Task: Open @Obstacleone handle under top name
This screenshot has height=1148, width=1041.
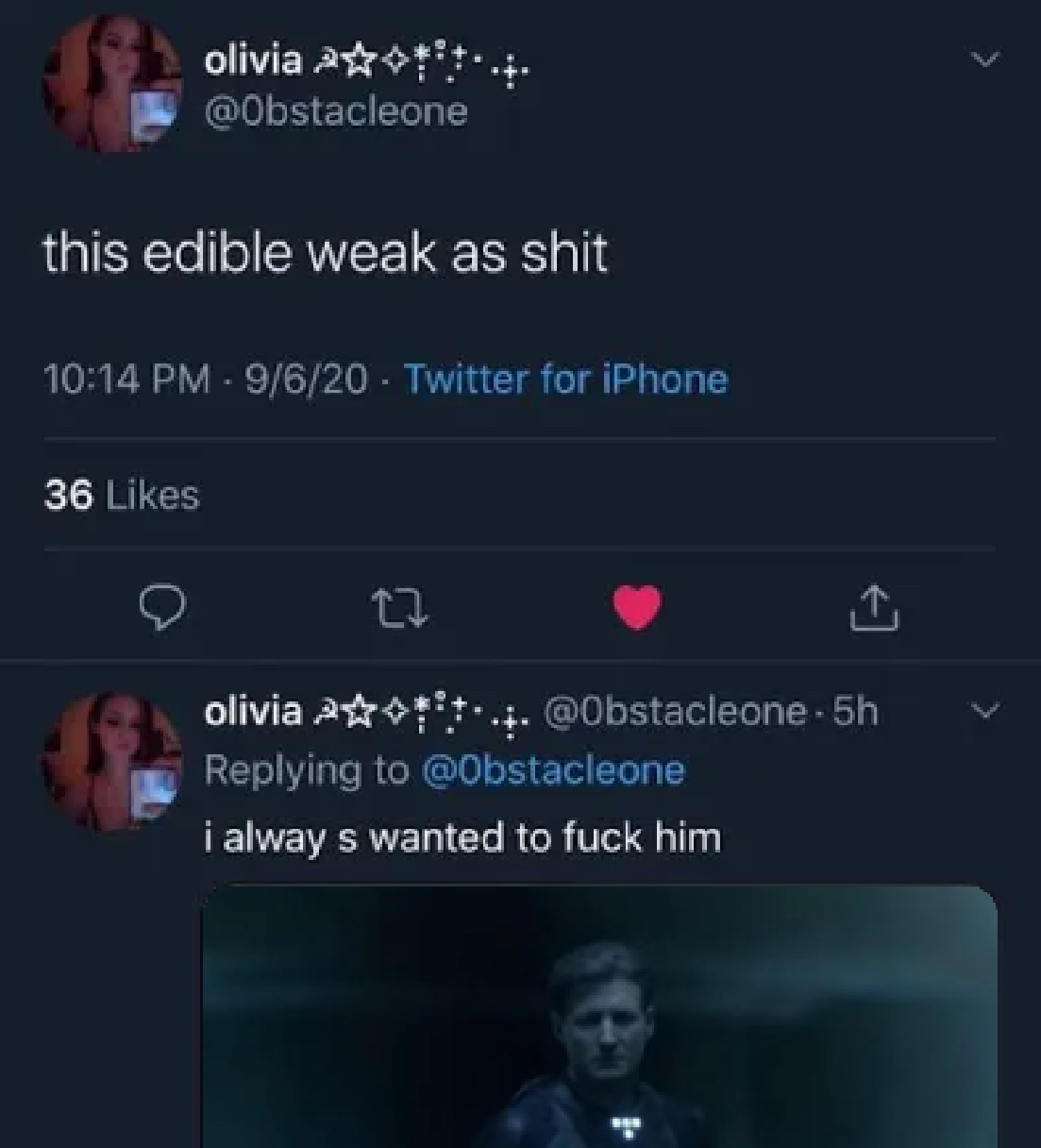Action: (336, 111)
